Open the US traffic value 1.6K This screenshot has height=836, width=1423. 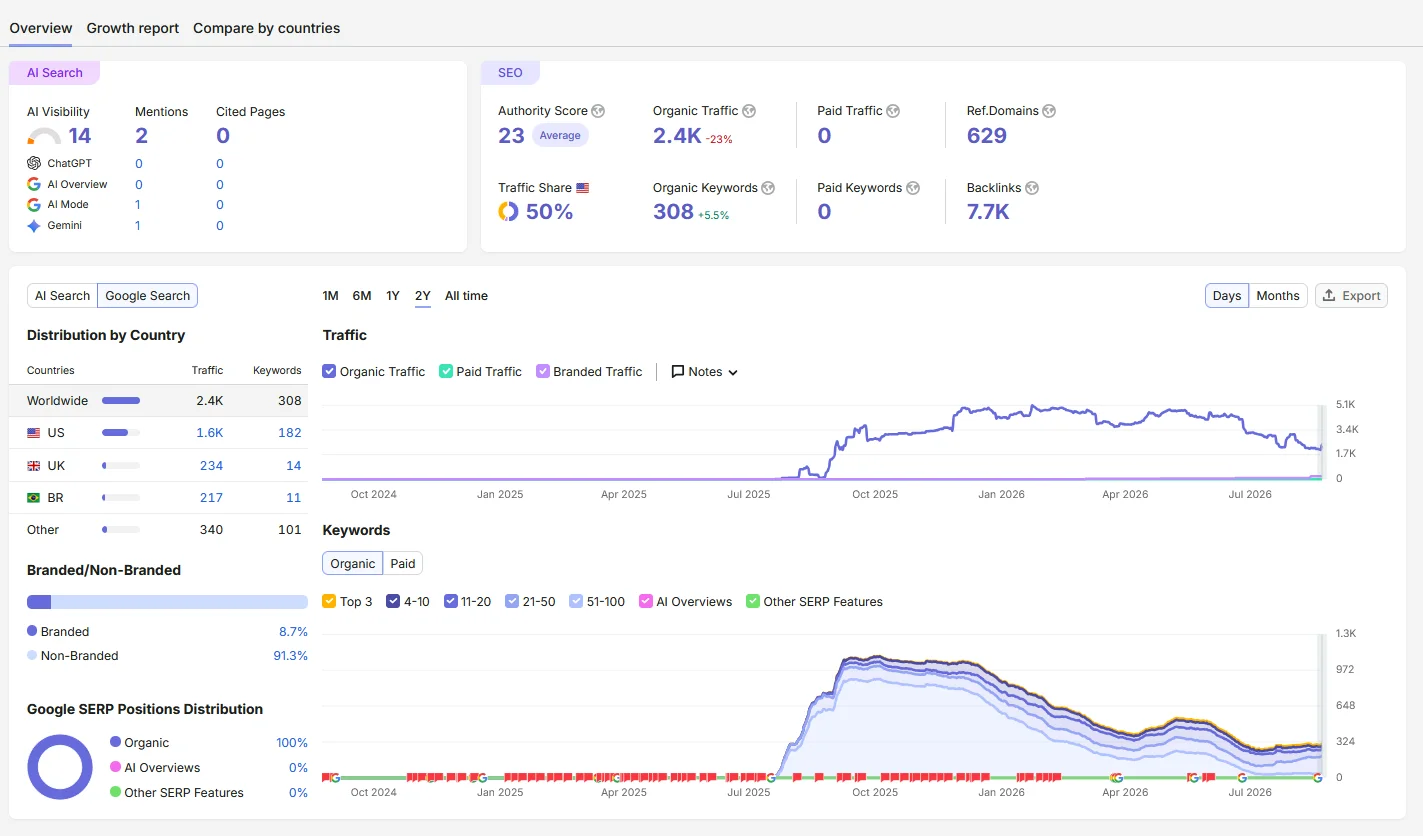coord(210,433)
